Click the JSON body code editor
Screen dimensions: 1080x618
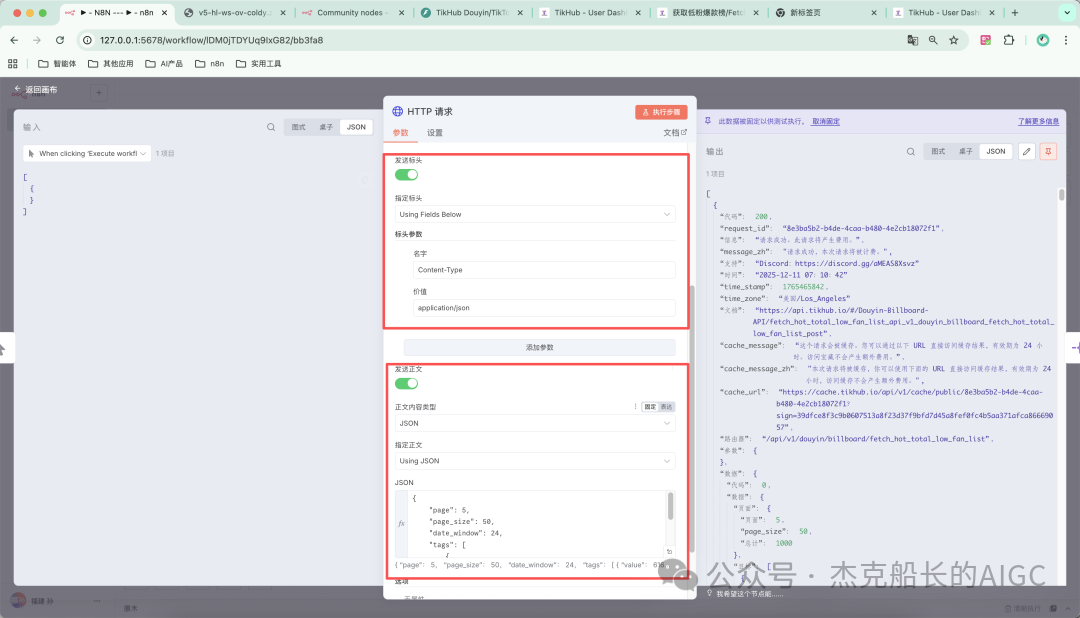(536, 524)
